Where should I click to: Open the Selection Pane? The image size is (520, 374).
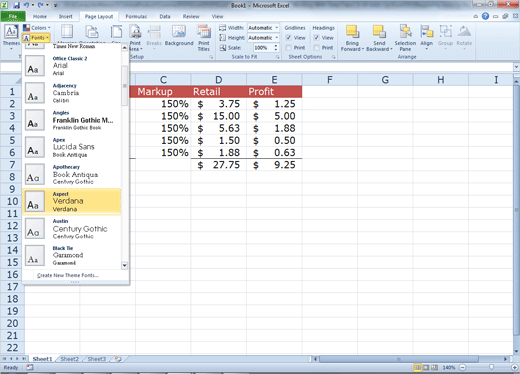point(405,37)
